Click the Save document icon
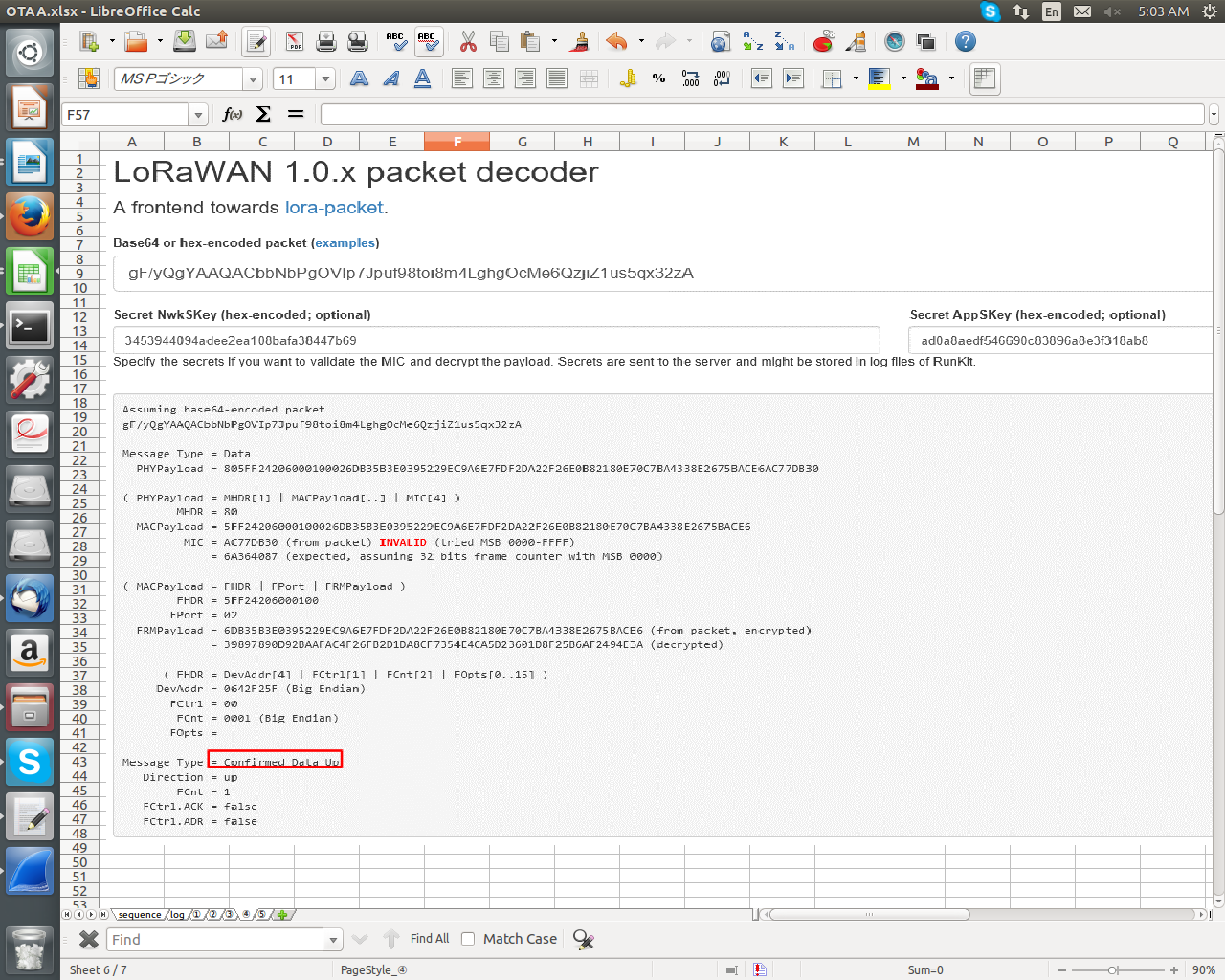 point(185,41)
